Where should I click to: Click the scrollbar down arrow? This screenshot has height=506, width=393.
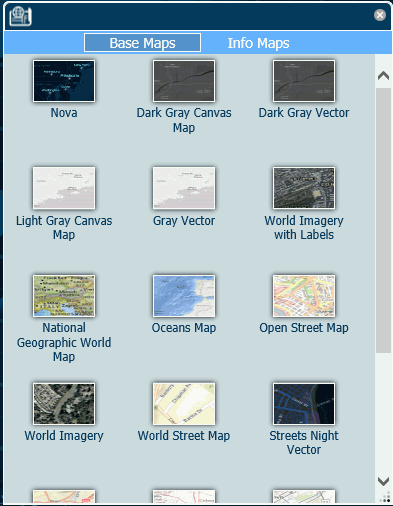click(384, 481)
